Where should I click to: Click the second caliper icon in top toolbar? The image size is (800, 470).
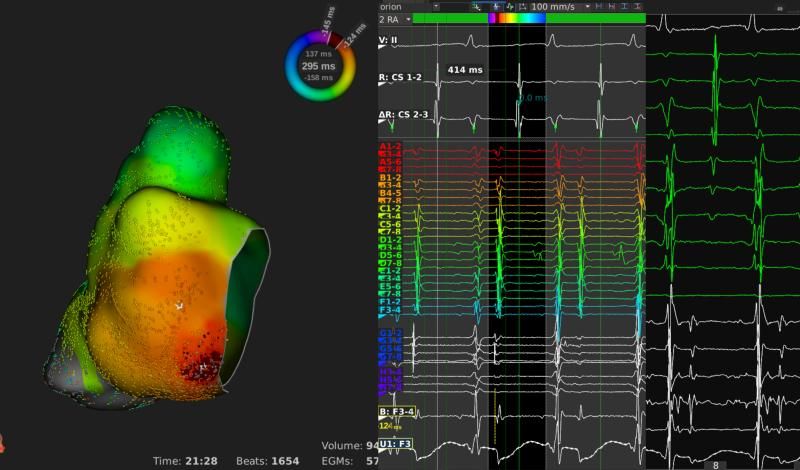611,6
